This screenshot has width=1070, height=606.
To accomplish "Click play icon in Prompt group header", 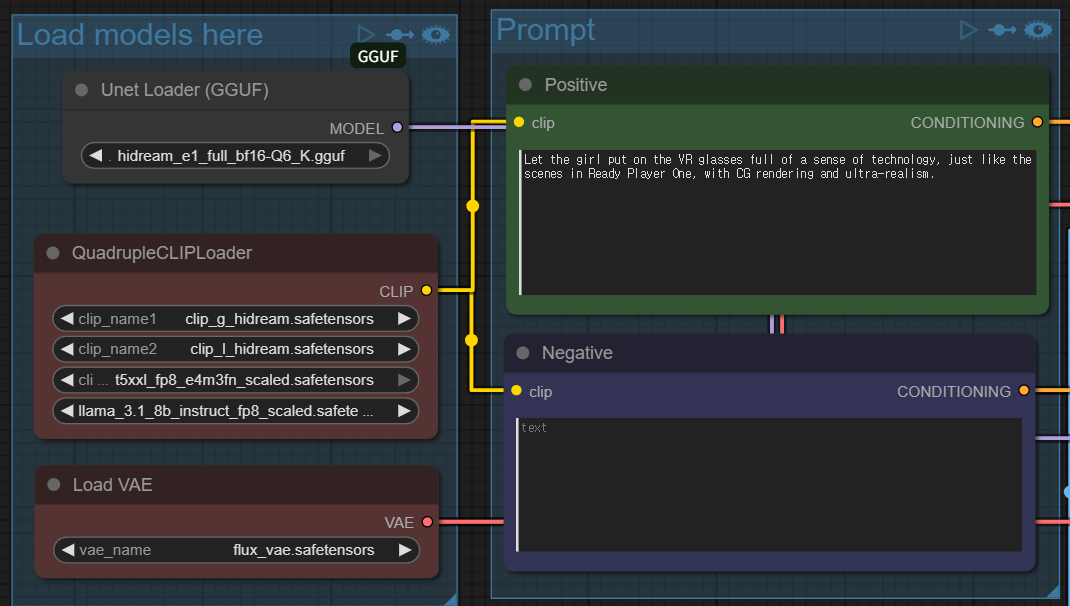I will (x=968, y=30).
